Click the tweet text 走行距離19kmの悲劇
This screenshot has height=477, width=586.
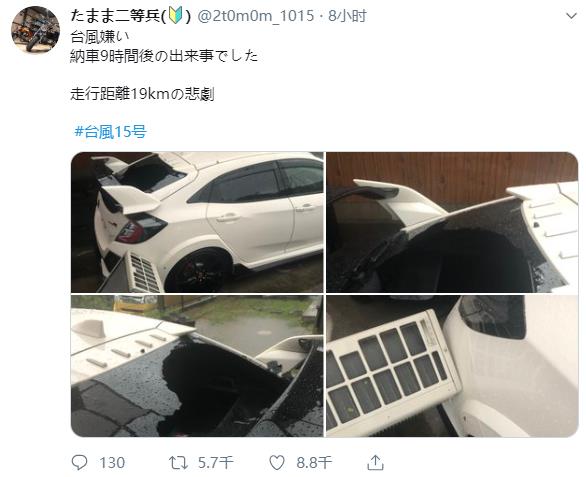(142, 94)
